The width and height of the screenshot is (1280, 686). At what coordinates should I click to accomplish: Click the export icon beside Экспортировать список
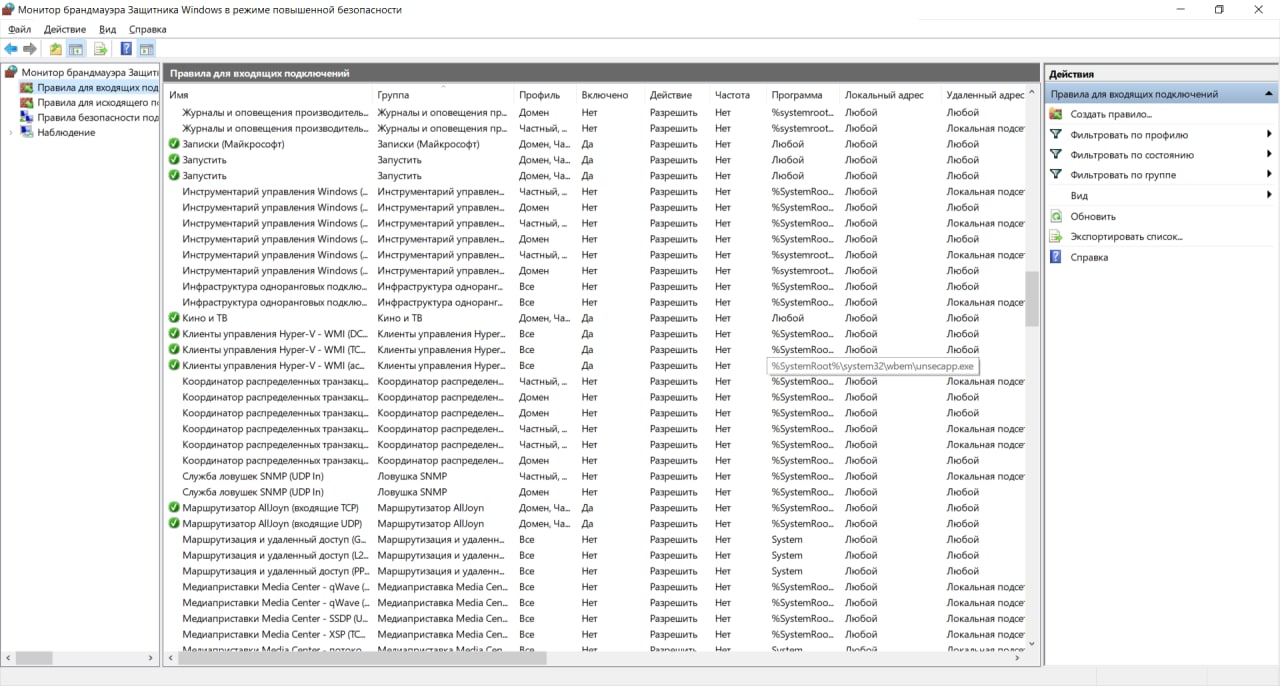click(x=1055, y=237)
